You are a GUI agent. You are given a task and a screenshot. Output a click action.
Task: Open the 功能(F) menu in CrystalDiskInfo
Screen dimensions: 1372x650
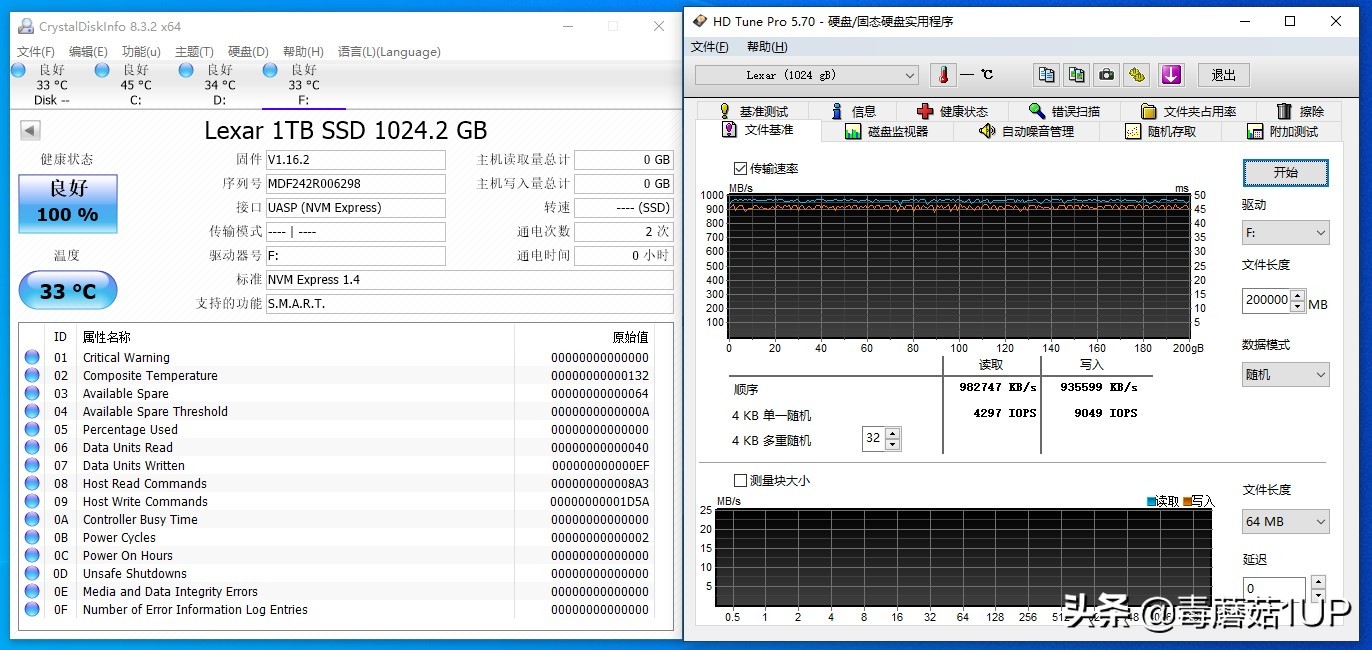[142, 52]
